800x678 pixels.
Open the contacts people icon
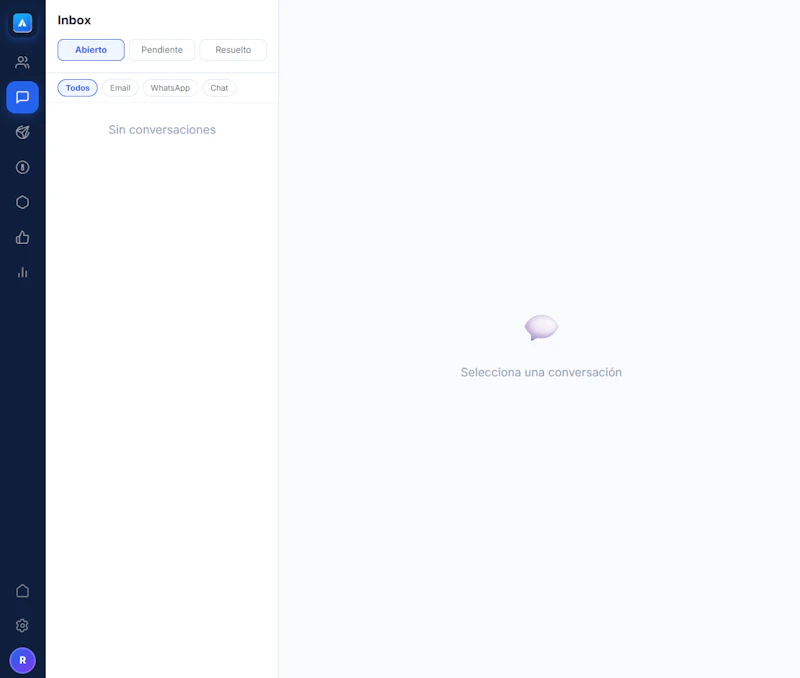(22, 62)
